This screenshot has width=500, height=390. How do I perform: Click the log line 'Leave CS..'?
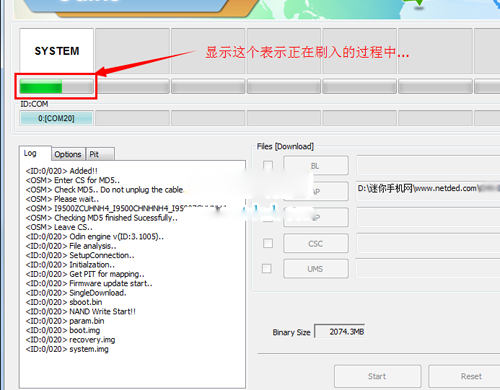tap(59, 227)
